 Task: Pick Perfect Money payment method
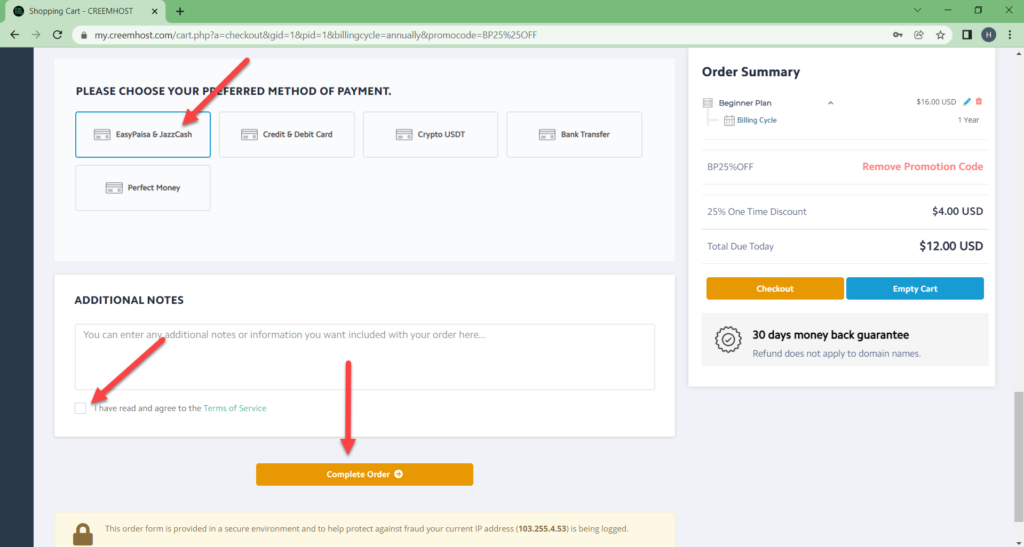point(143,188)
